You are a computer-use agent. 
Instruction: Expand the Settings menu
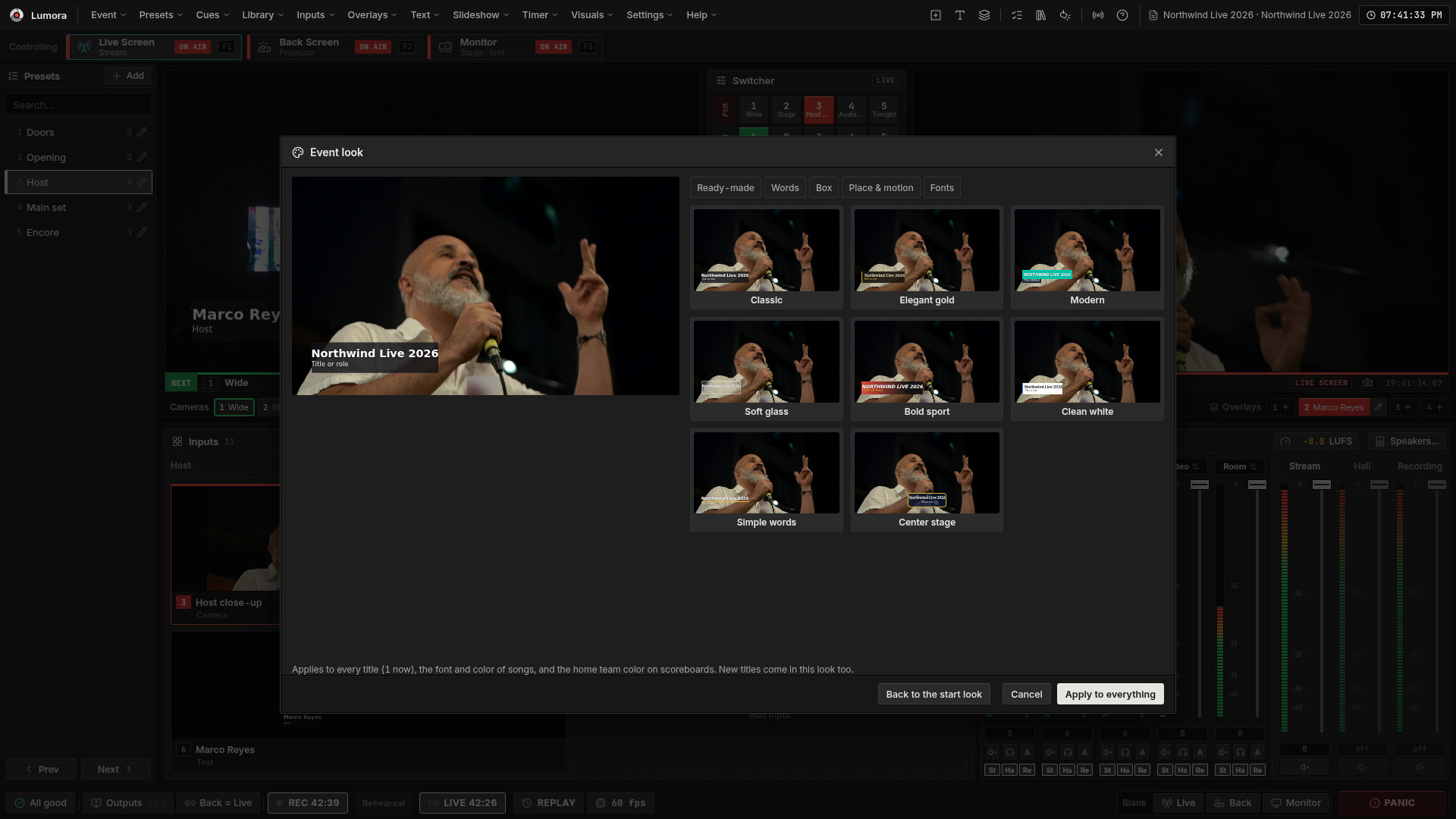tap(650, 15)
